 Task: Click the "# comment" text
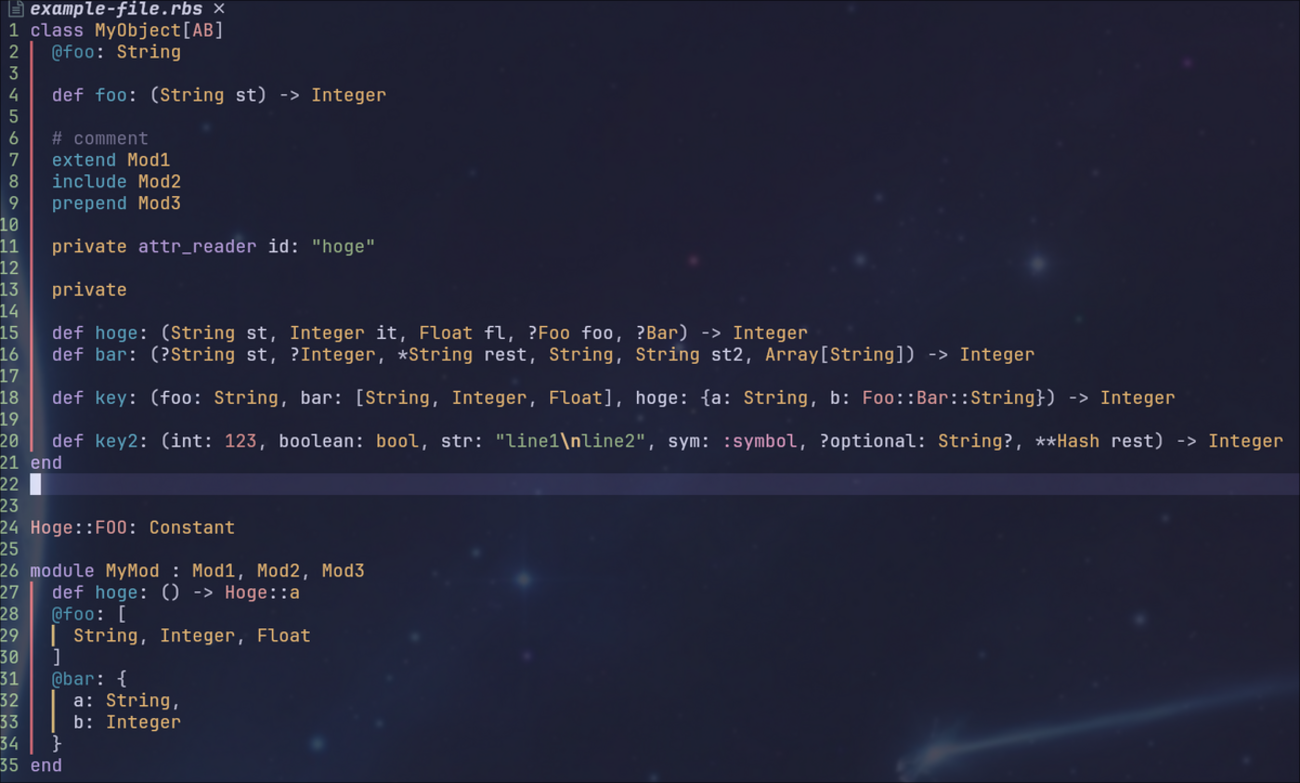tap(100, 138)
